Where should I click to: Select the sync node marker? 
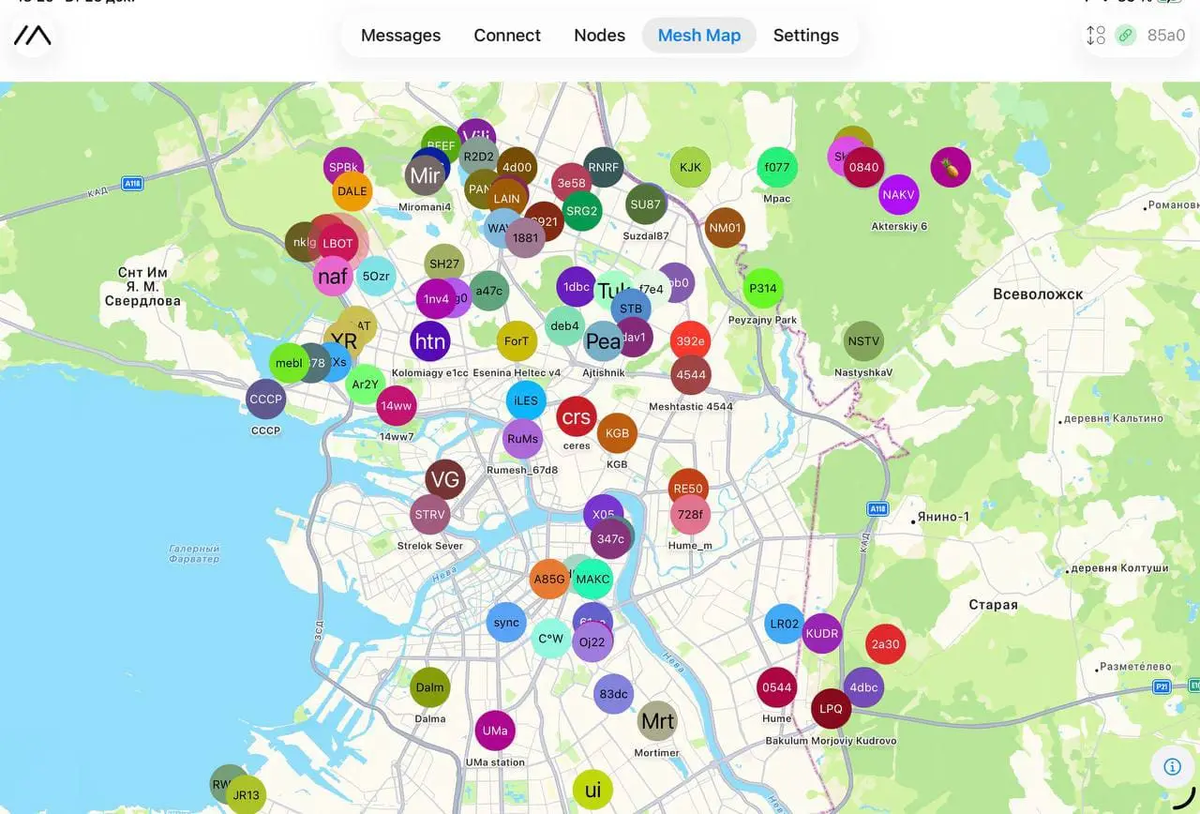(x=507, y=622)
